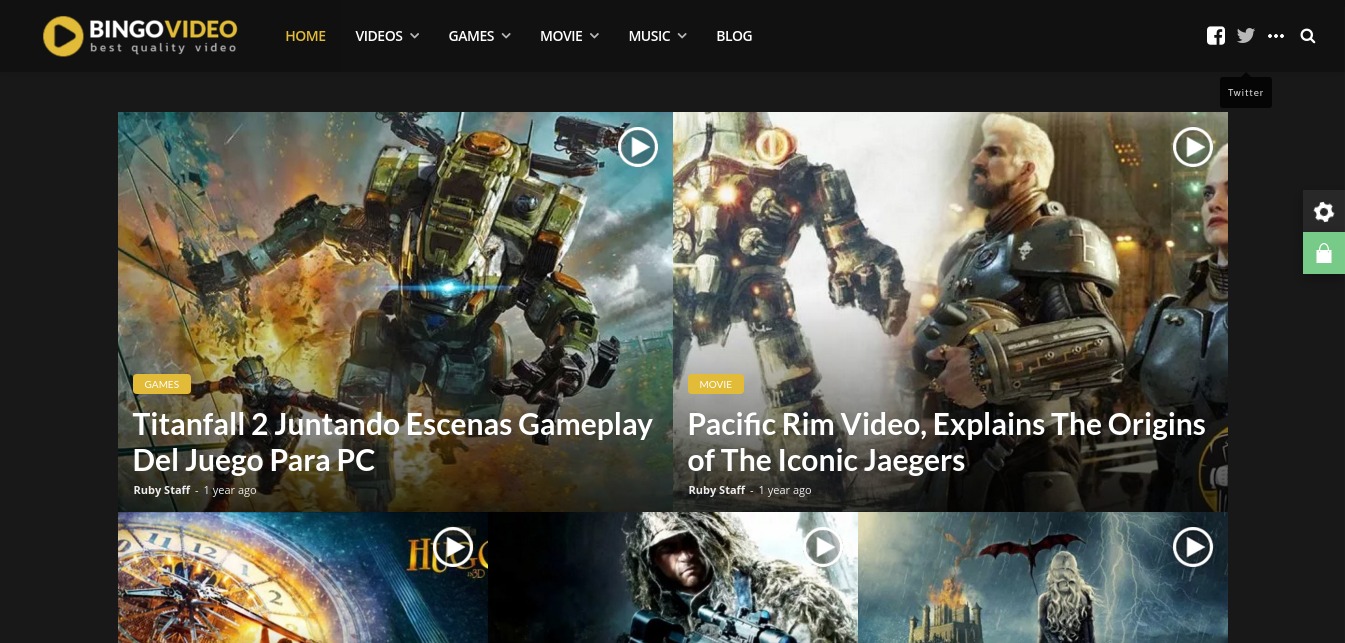
Task: Show more social links via ellipsis icon
Action: [1275, 36]
